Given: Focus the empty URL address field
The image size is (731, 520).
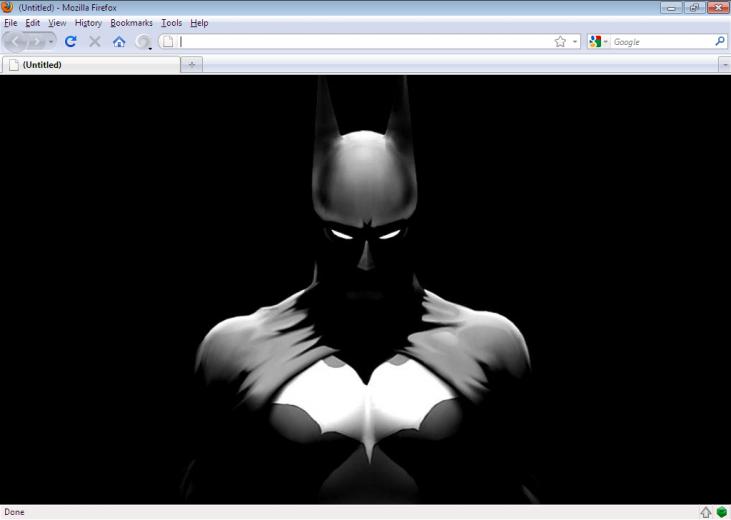Looking at the screenshot, I should click(364, 42).
